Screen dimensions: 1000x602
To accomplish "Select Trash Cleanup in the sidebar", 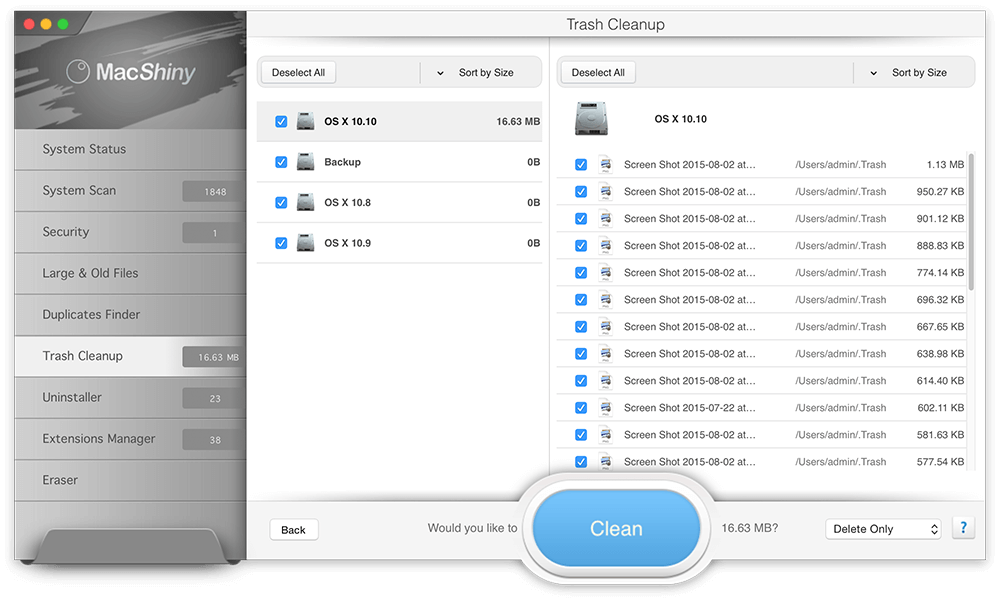I will coord(130,356).
